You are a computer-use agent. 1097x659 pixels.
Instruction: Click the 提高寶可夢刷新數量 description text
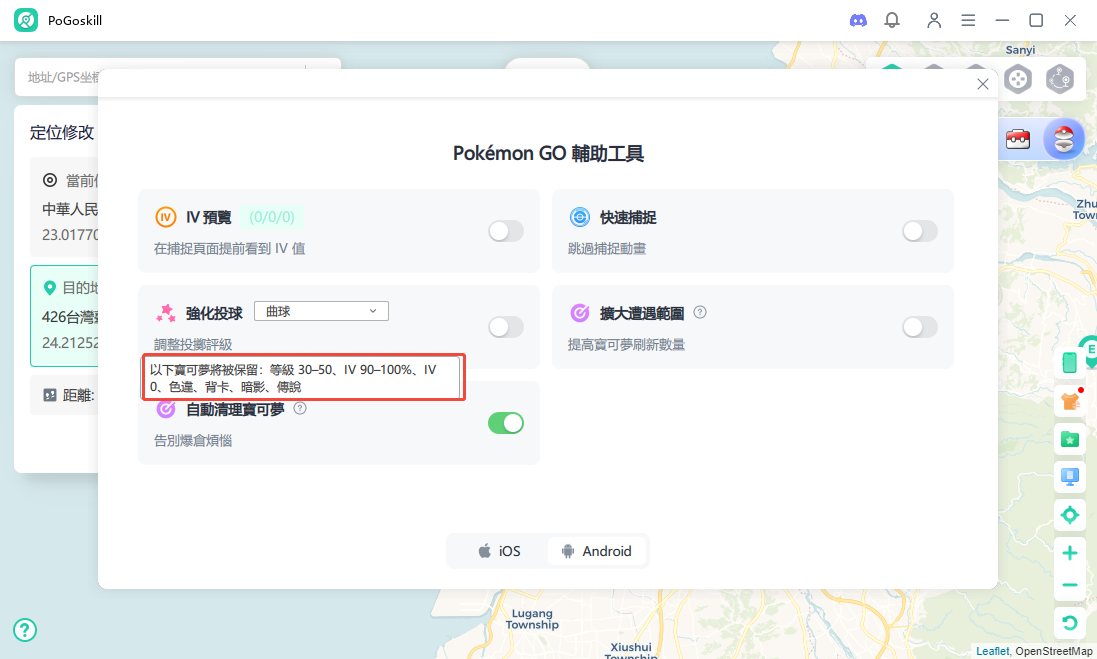tap(626, 344)
